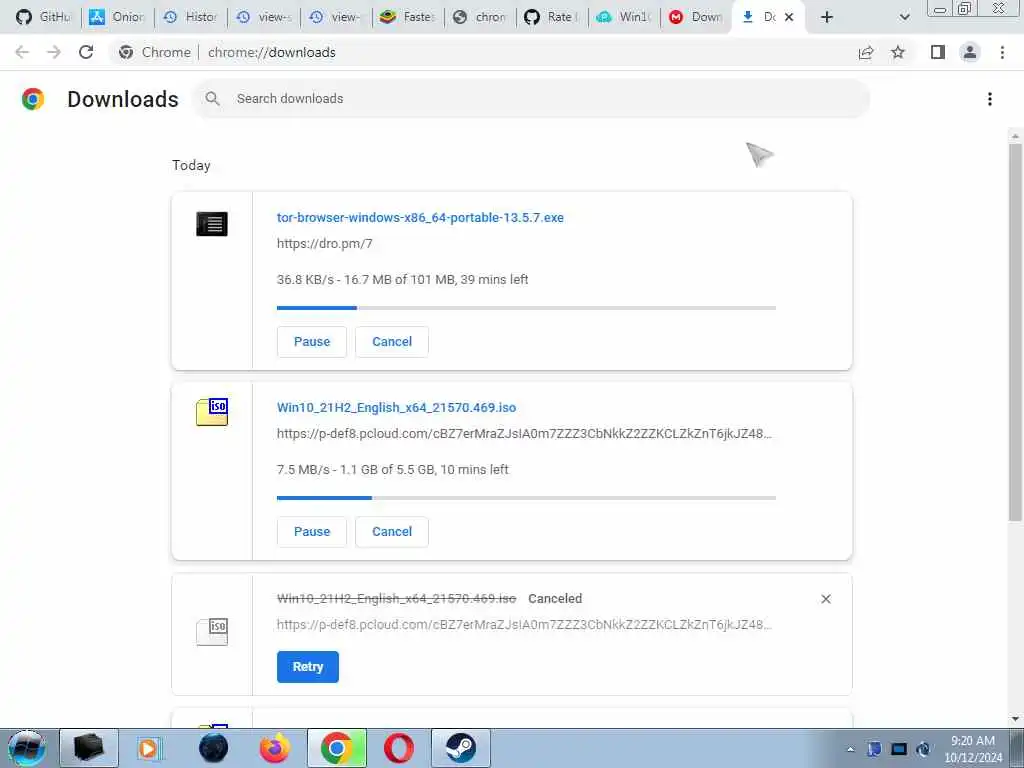Open Steam from the taskbar
The width and height of the screenshot is (1024, 768).
pyautogui.click(x=460, y=748)
